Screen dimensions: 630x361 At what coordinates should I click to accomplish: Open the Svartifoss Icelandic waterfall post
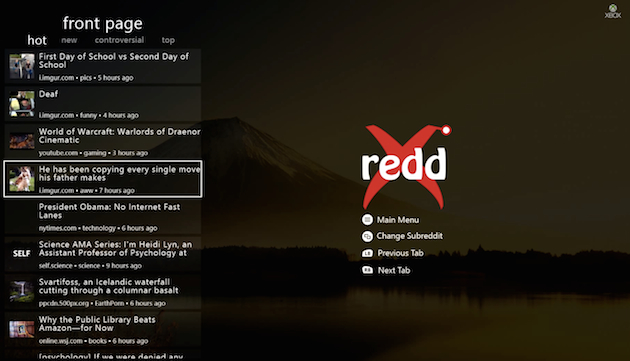[x=103, y=292]
